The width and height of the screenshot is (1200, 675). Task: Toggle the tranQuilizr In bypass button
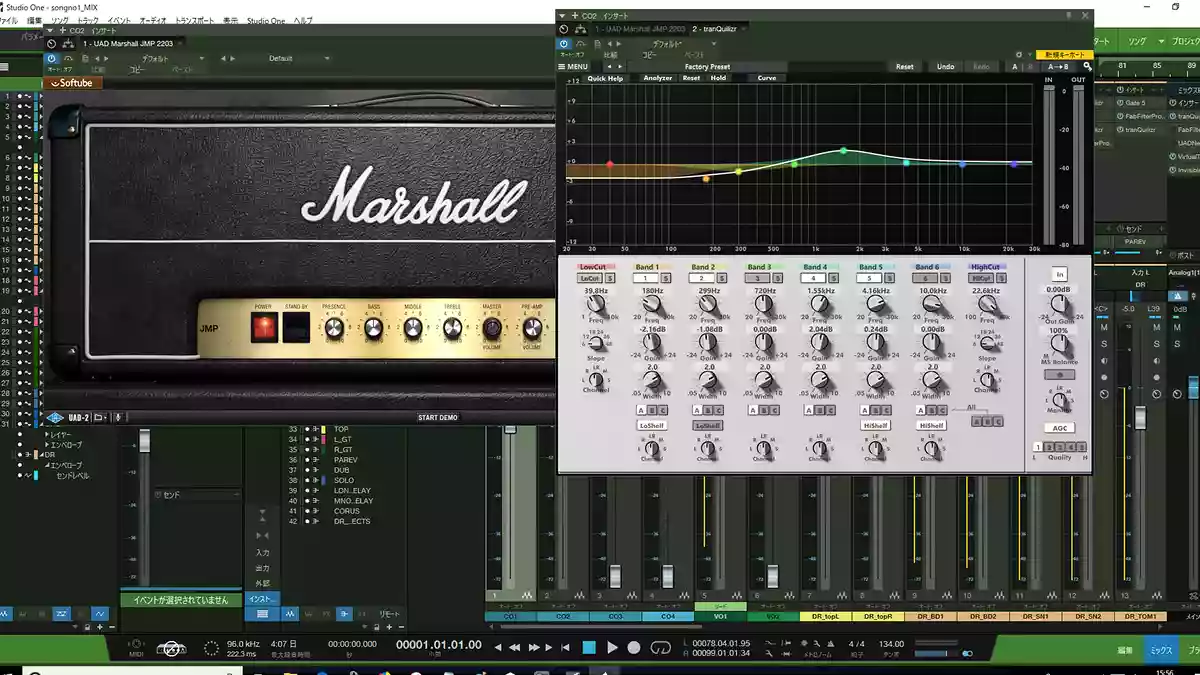[x=1059, y=274]
